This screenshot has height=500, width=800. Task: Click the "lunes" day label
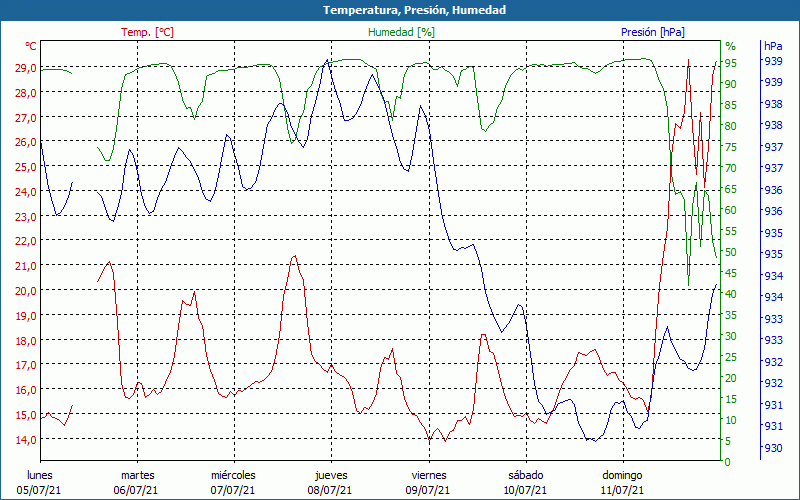(x=40, y=476)
